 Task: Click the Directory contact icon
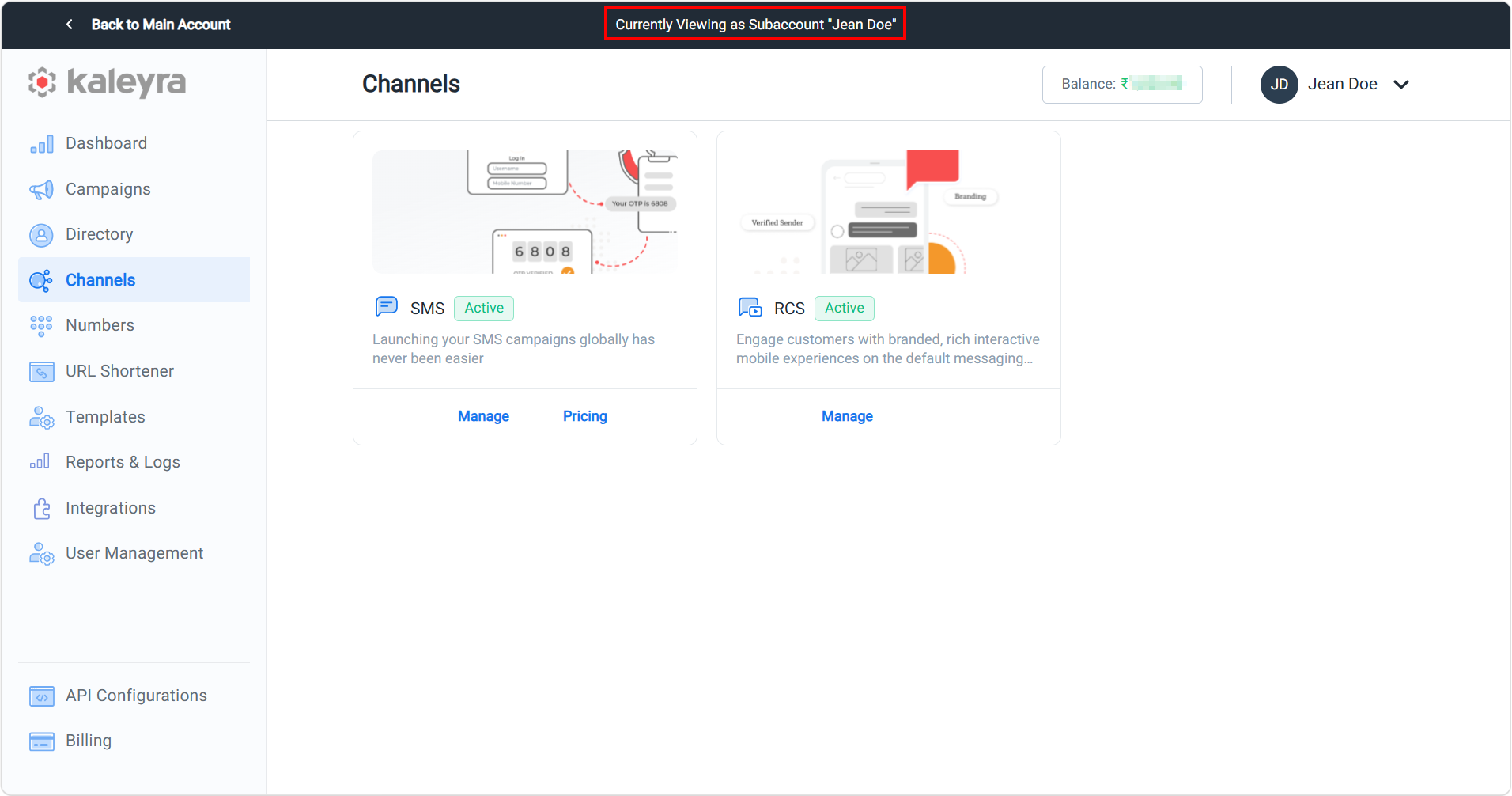tap(42, 235)
